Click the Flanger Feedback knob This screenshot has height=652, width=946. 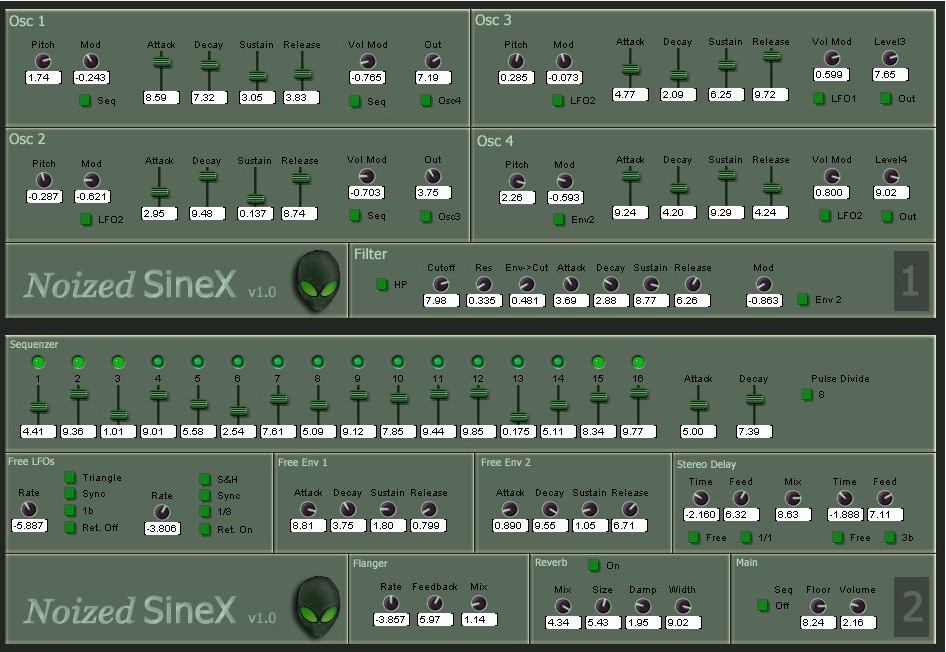point(434,603)
